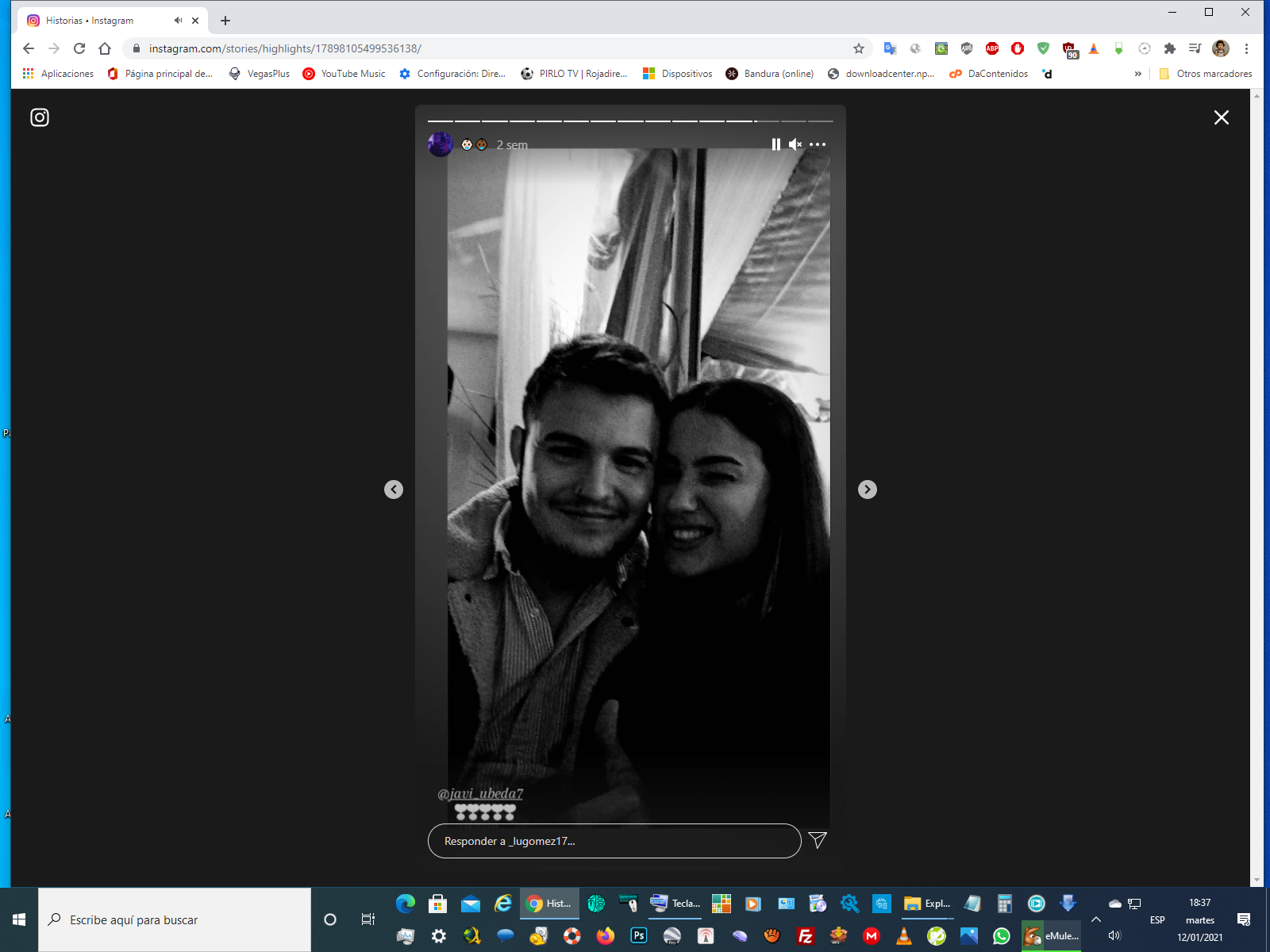The height and width of the screenshot is (952, 1270).
Task: Open the story author's profile picture
Action: [x=441, y=144]
